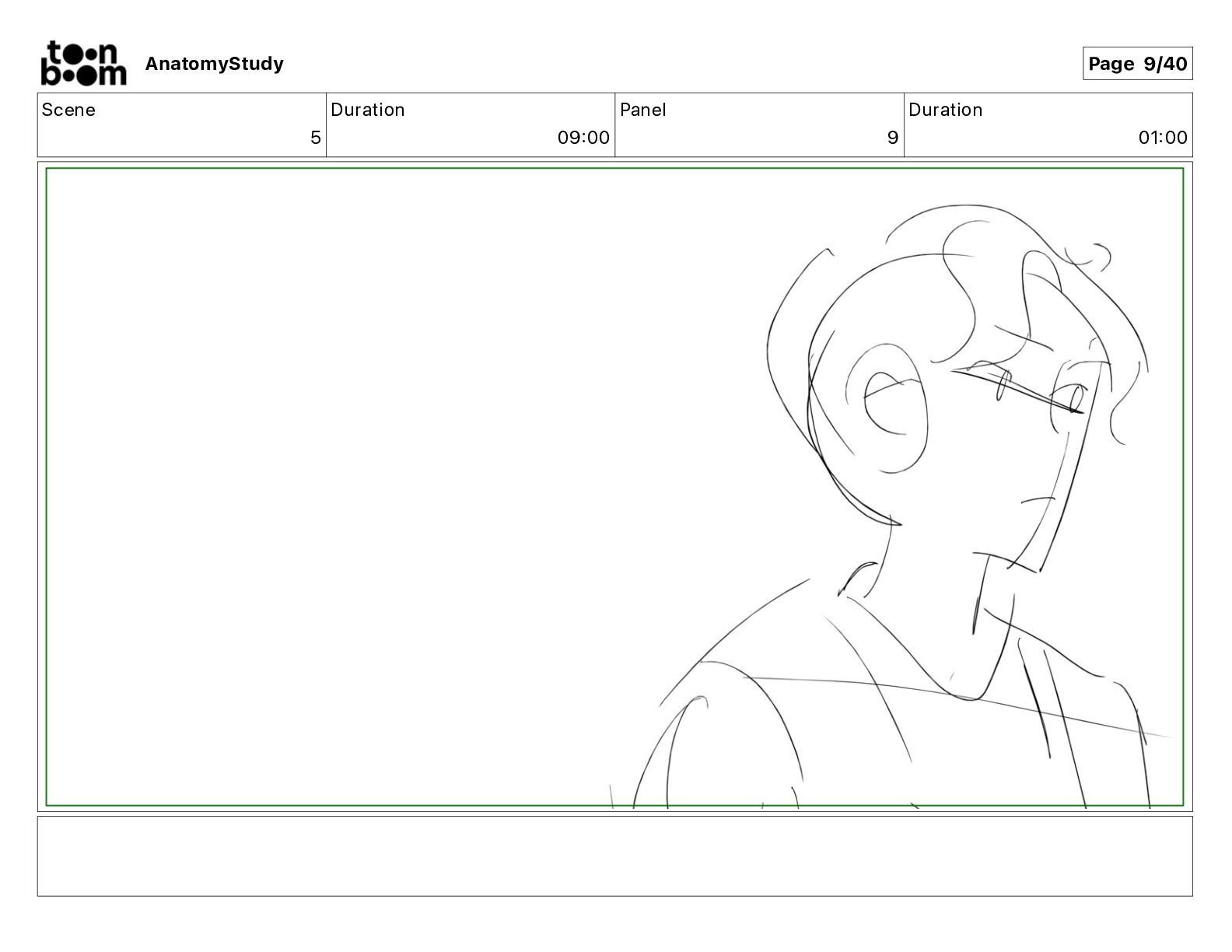The width and height of the screenshot is (1232, 952).
Task: Click the scene Duration label
Action: (368, 110)
